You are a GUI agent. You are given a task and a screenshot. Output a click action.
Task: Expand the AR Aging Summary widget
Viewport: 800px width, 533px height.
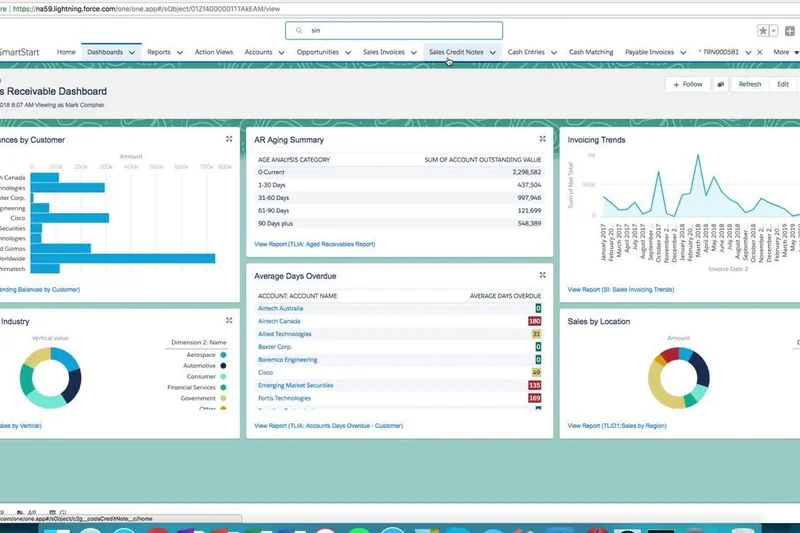(542, 139)
